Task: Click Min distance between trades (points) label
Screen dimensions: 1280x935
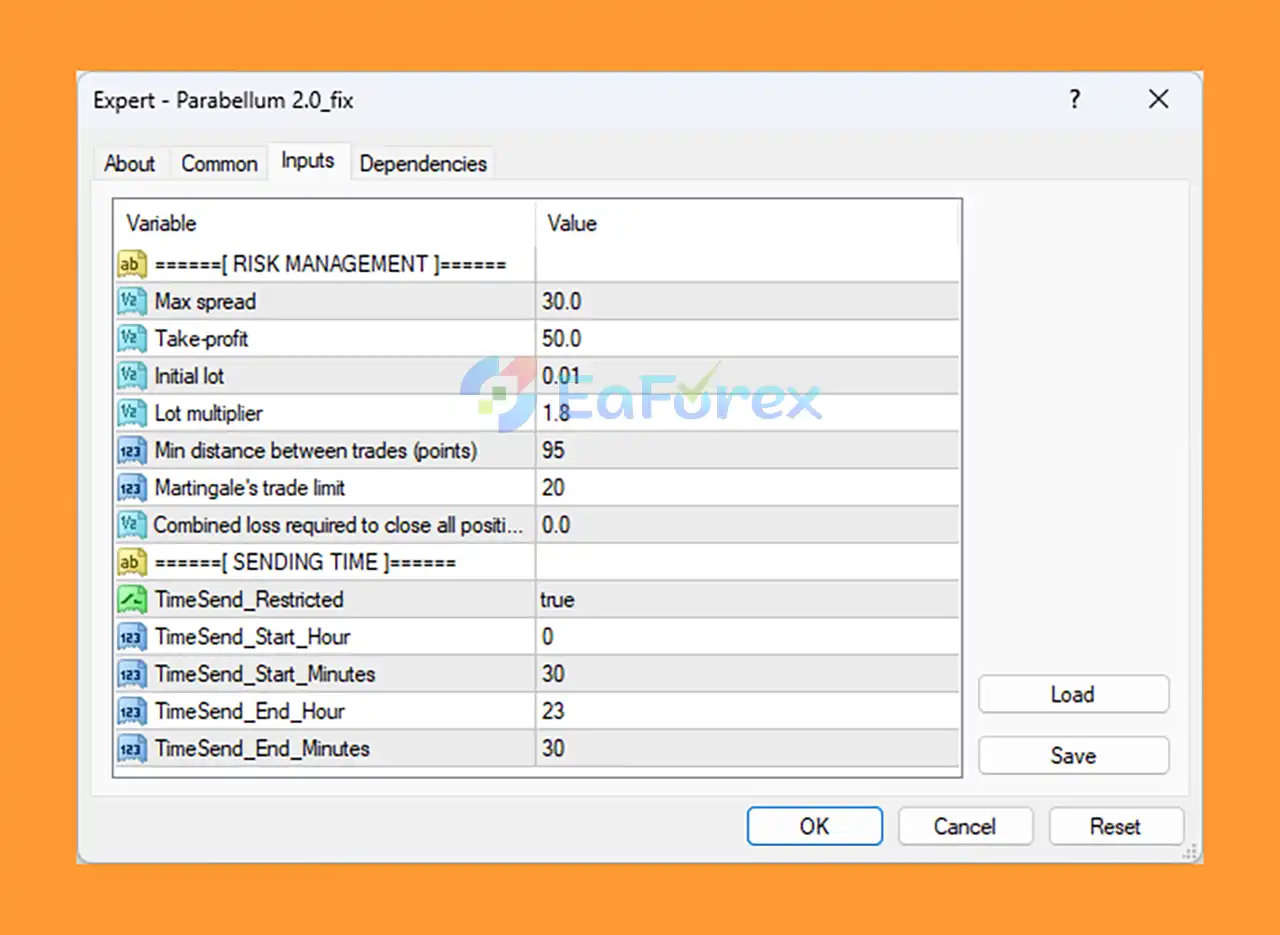Action: (x=315, y=450)
